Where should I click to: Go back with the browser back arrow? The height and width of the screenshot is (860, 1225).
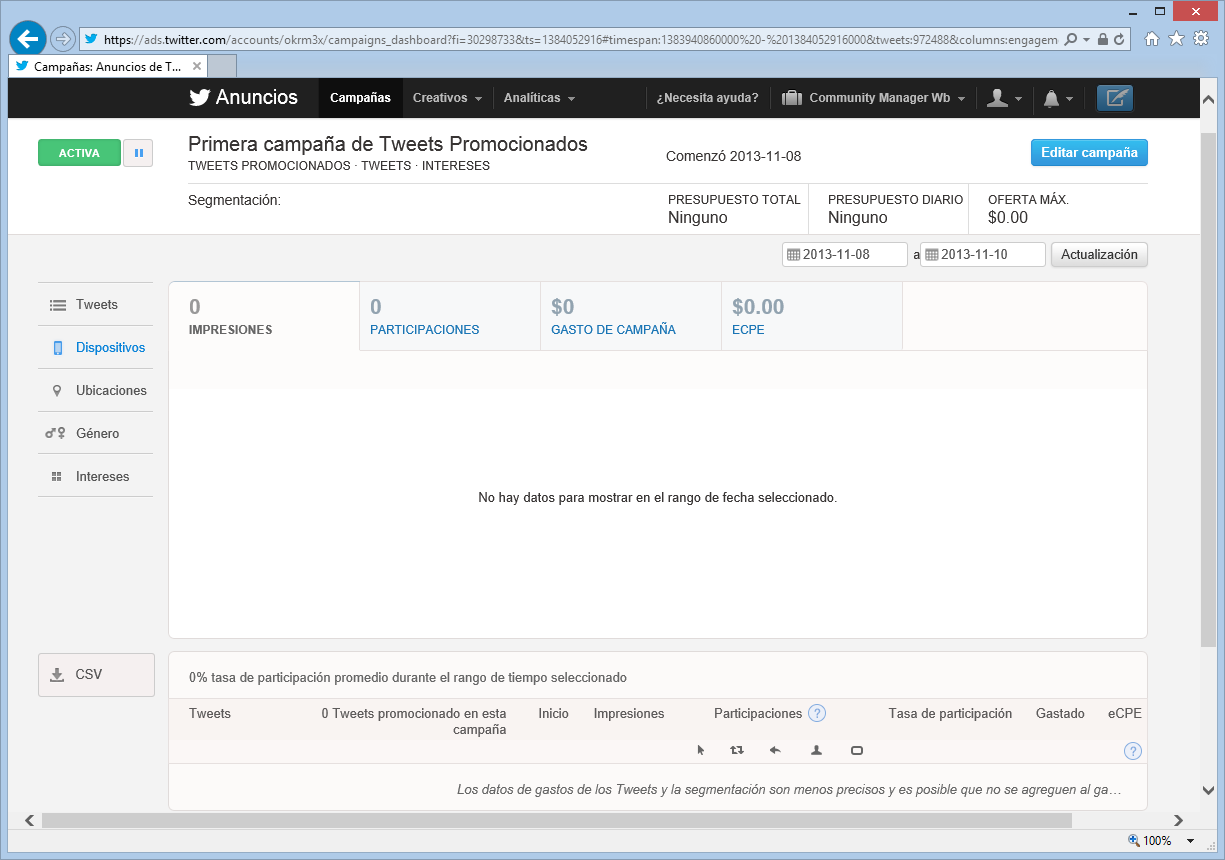pos(28,39)
